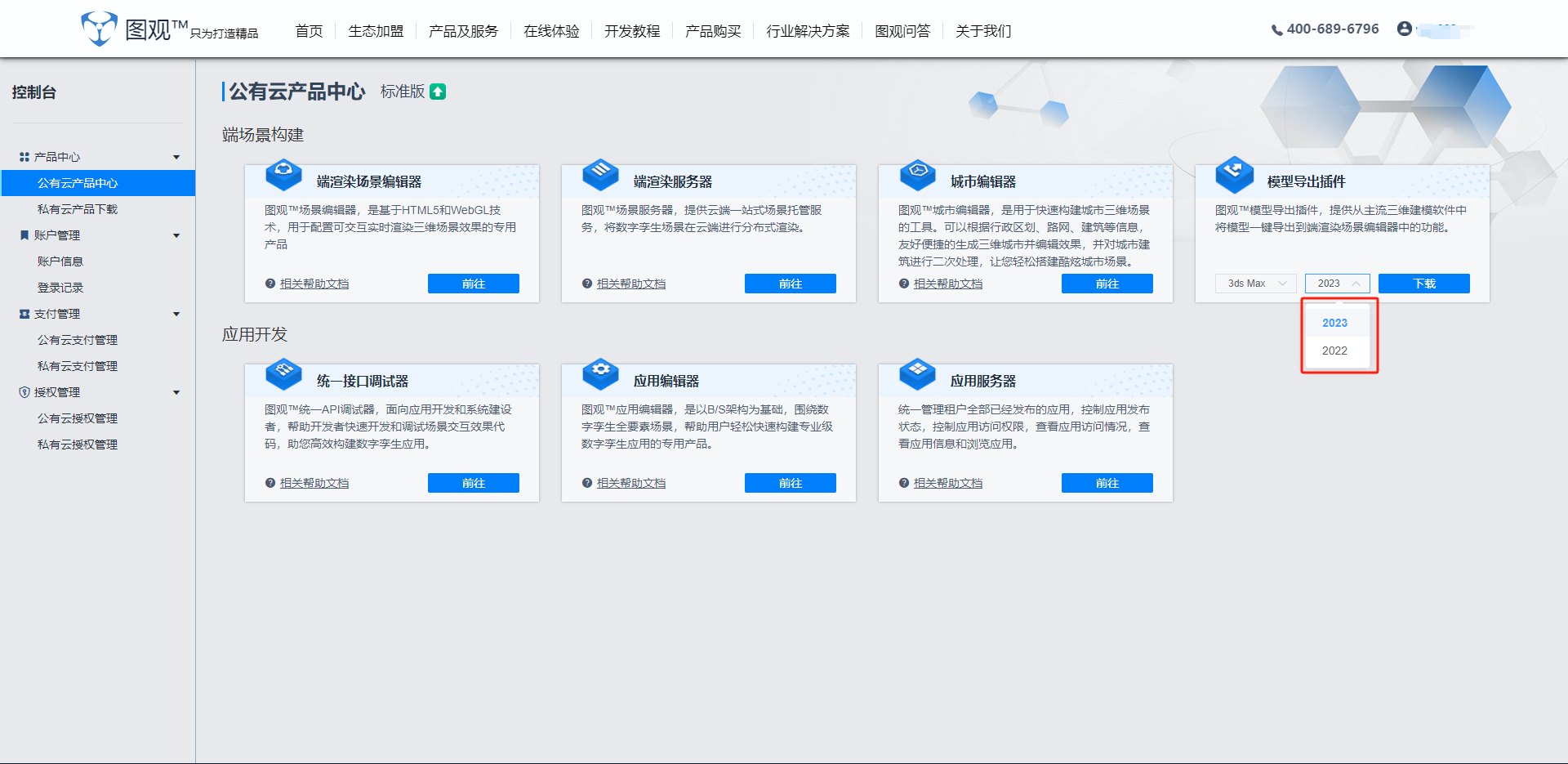Click the 应用编辑器 card icon

(x=600, y=373)
